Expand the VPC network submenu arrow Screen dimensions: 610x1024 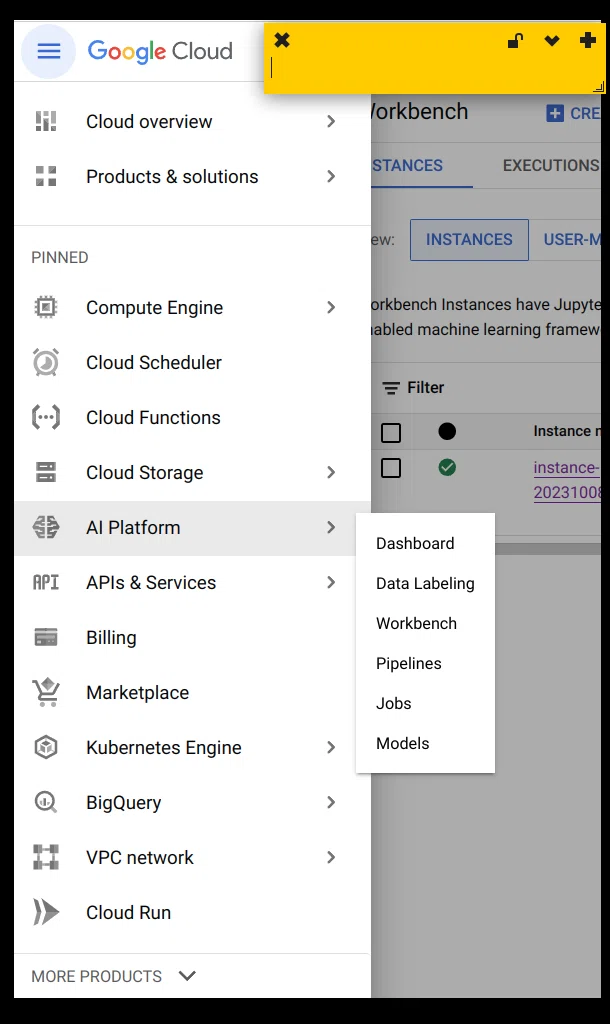(x=331, y=857)
